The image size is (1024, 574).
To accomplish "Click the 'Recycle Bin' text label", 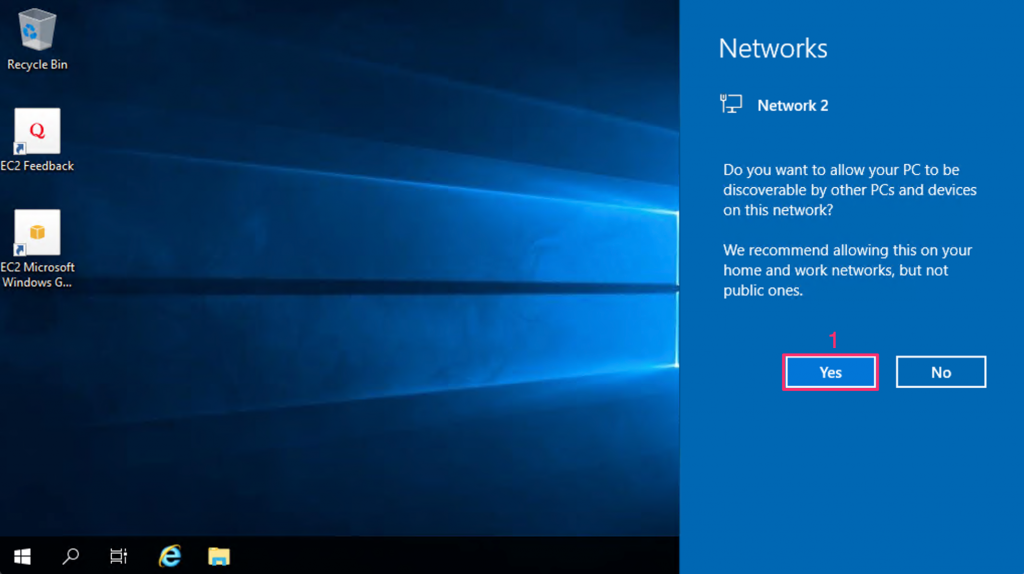I will [37, 65].
